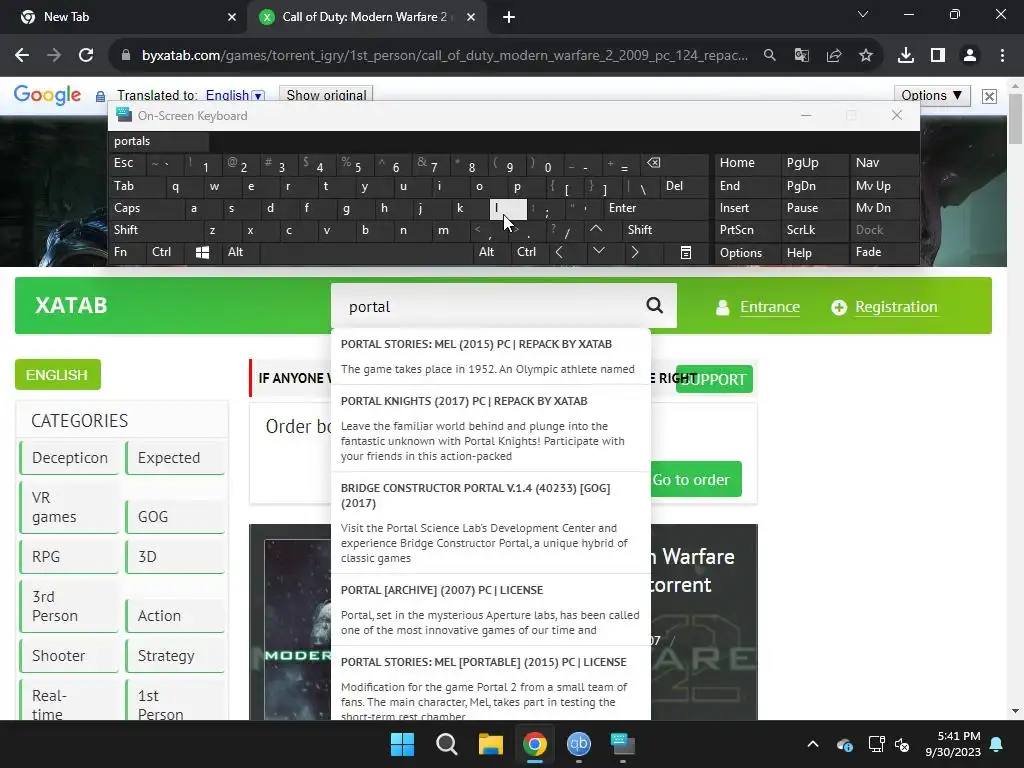Open qBittorrent from the taskbar
The width and height of the screenshot is (1024, 768).
(579, 744)
